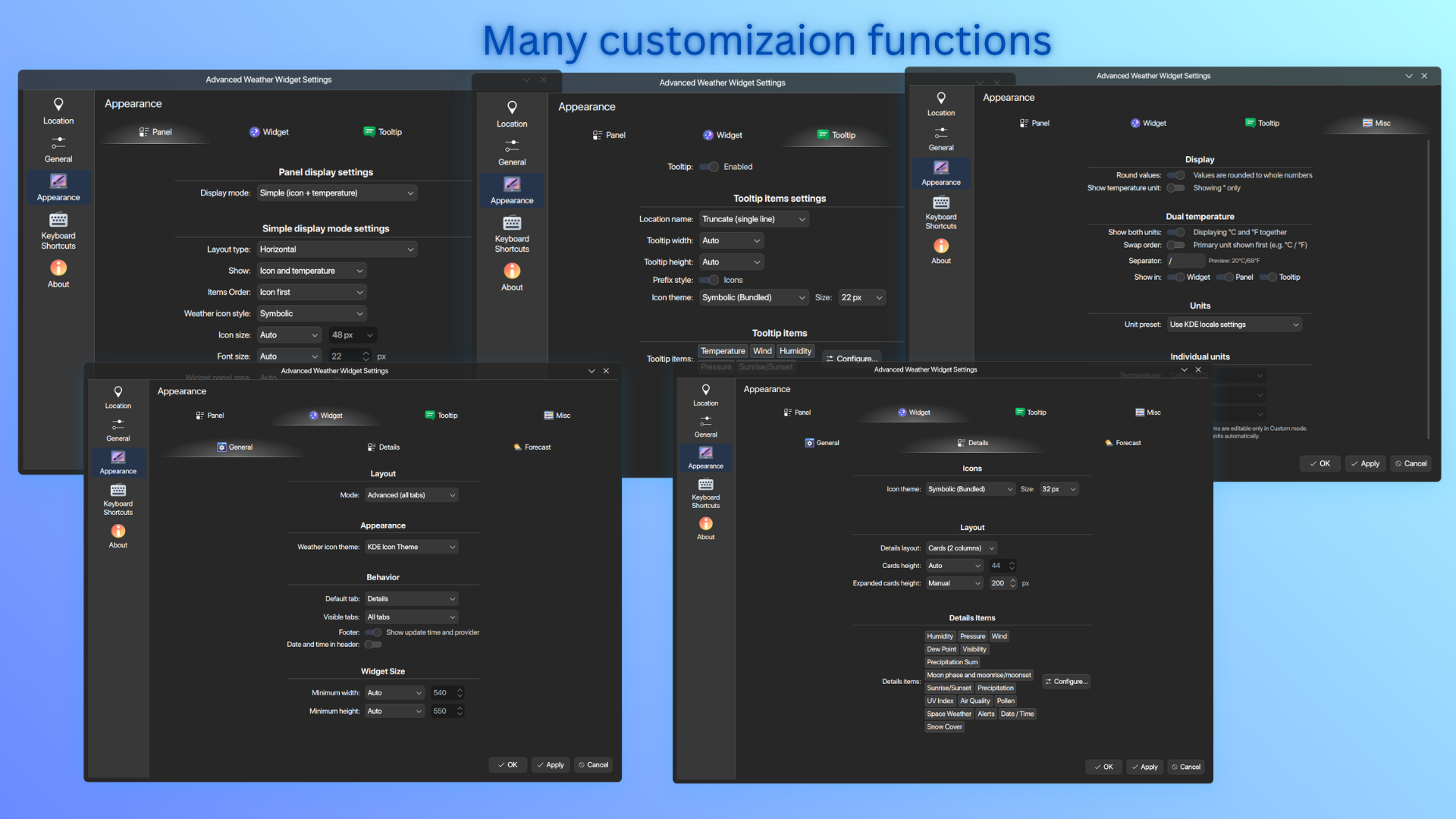Open General page in bottom-right Details window
The height and width of the screenshot is (819, 1456).
click(x=705, y=426)
